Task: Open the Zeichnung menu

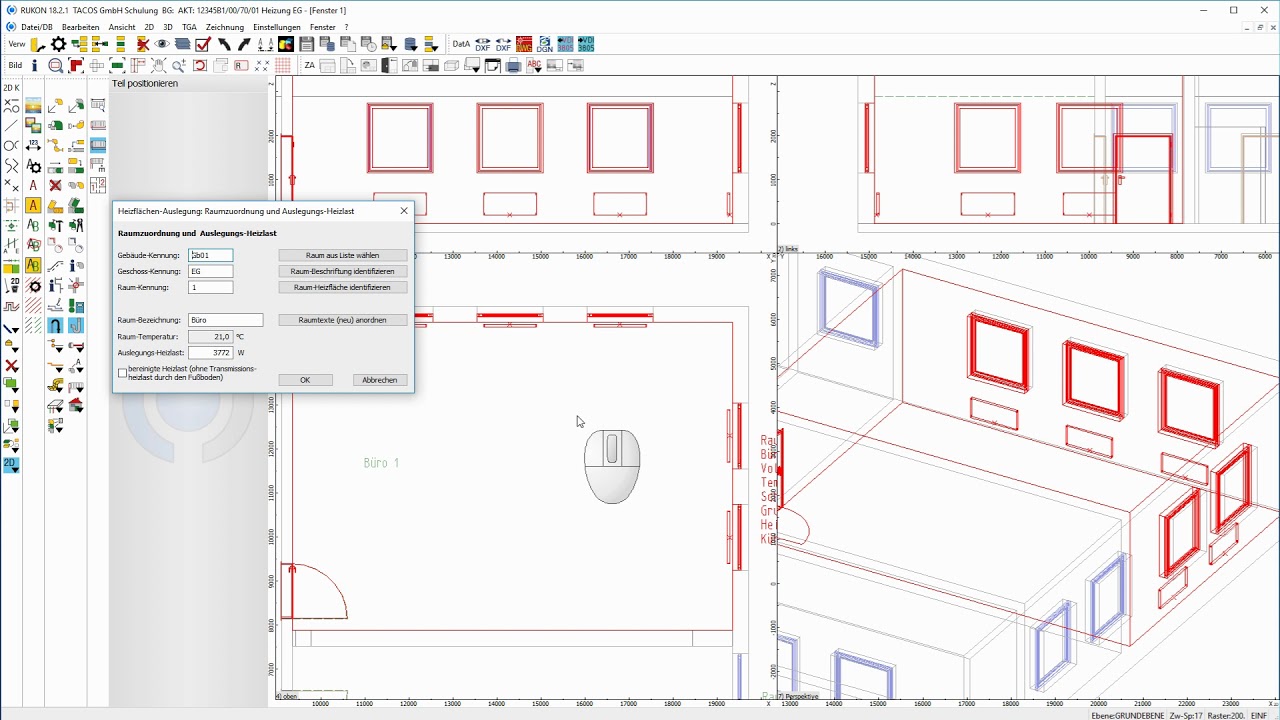Action: [225, 27]
